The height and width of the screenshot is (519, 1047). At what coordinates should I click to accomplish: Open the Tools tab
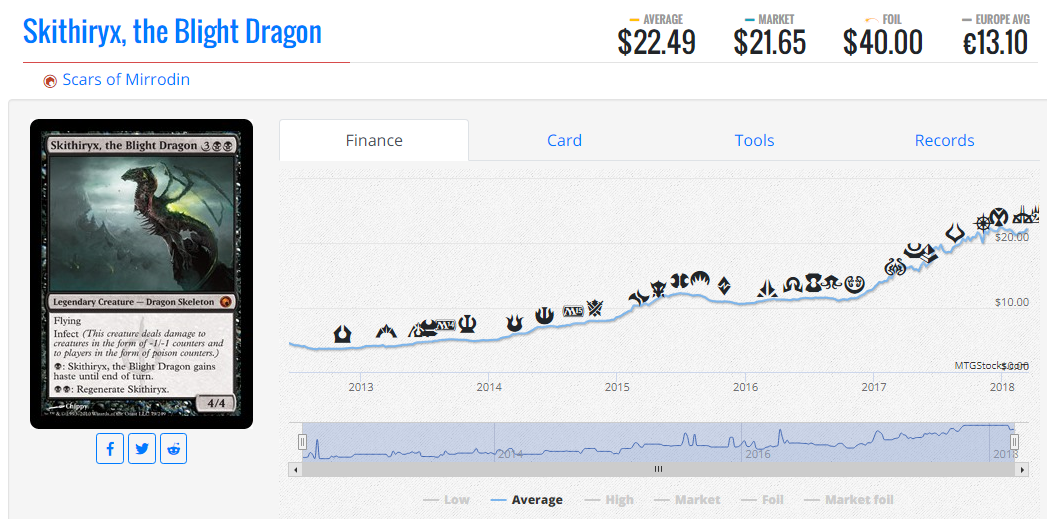click(755, 140)
